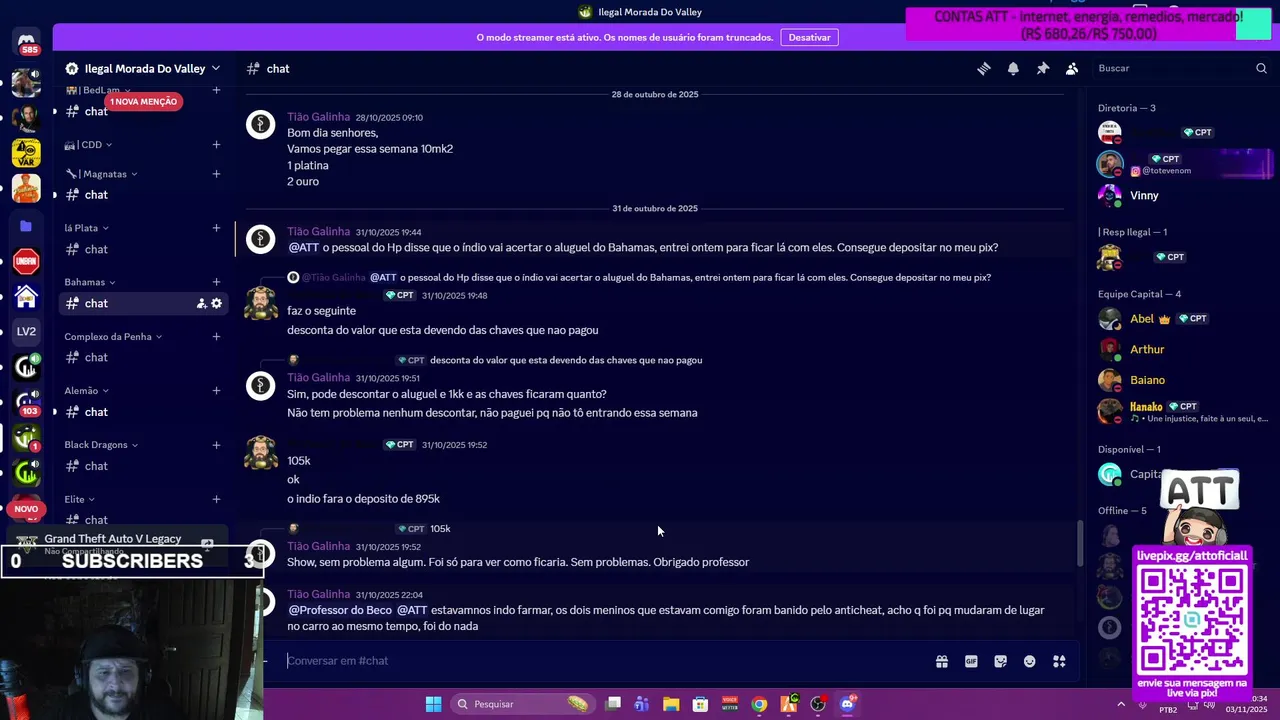Show pinned messages with pin icon
This screenshot has height=720, width=1280.
point(1042,68)
